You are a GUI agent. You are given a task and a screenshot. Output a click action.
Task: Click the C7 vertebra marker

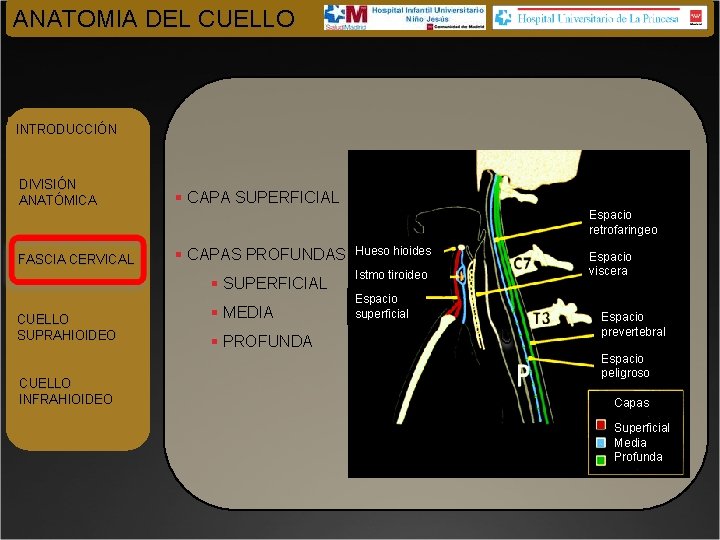pyautogui.click(x=522, y=264)
